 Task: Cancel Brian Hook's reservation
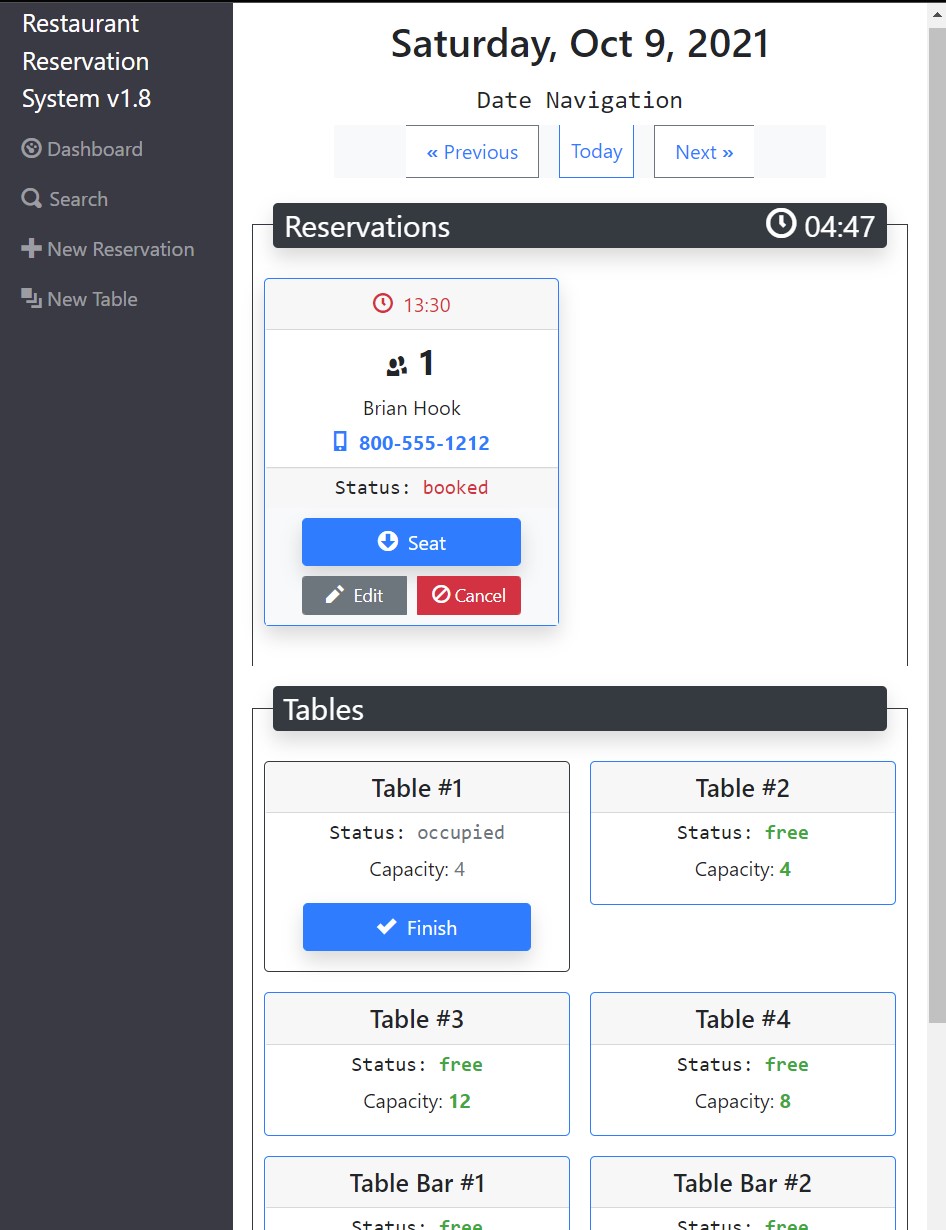point(469,595)
